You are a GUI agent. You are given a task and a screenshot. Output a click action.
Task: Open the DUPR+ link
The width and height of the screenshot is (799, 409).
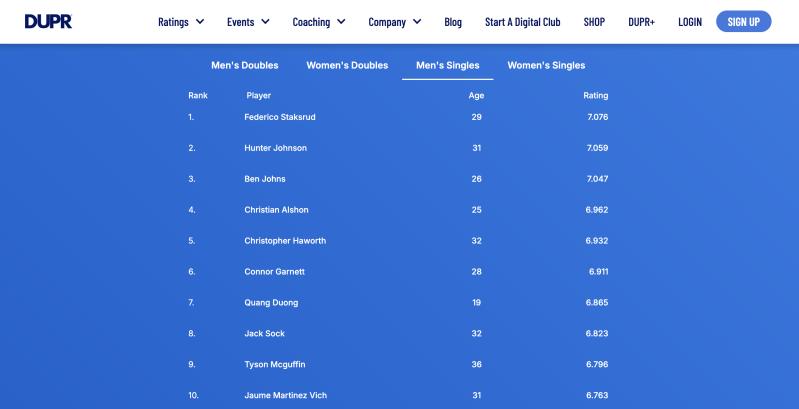tap(642, 22)
